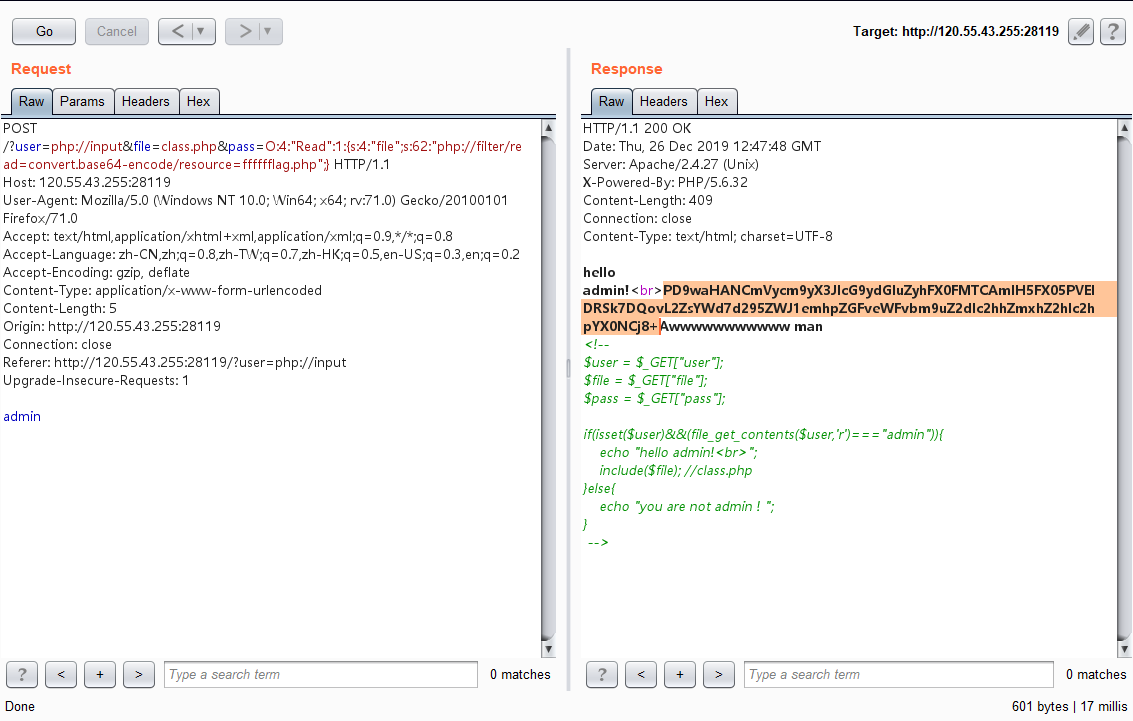Click request pane scrollbar up arrow
The width and height of the screenshot is (1133, 721).
point(548,128)
